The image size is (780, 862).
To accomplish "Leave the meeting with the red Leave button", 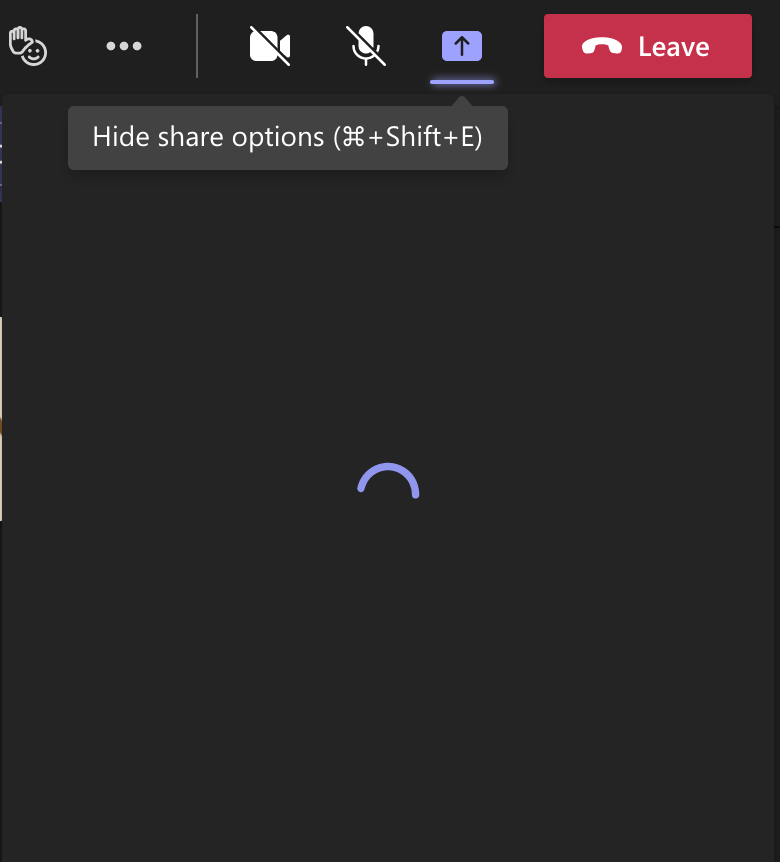I will click(648, 46).
